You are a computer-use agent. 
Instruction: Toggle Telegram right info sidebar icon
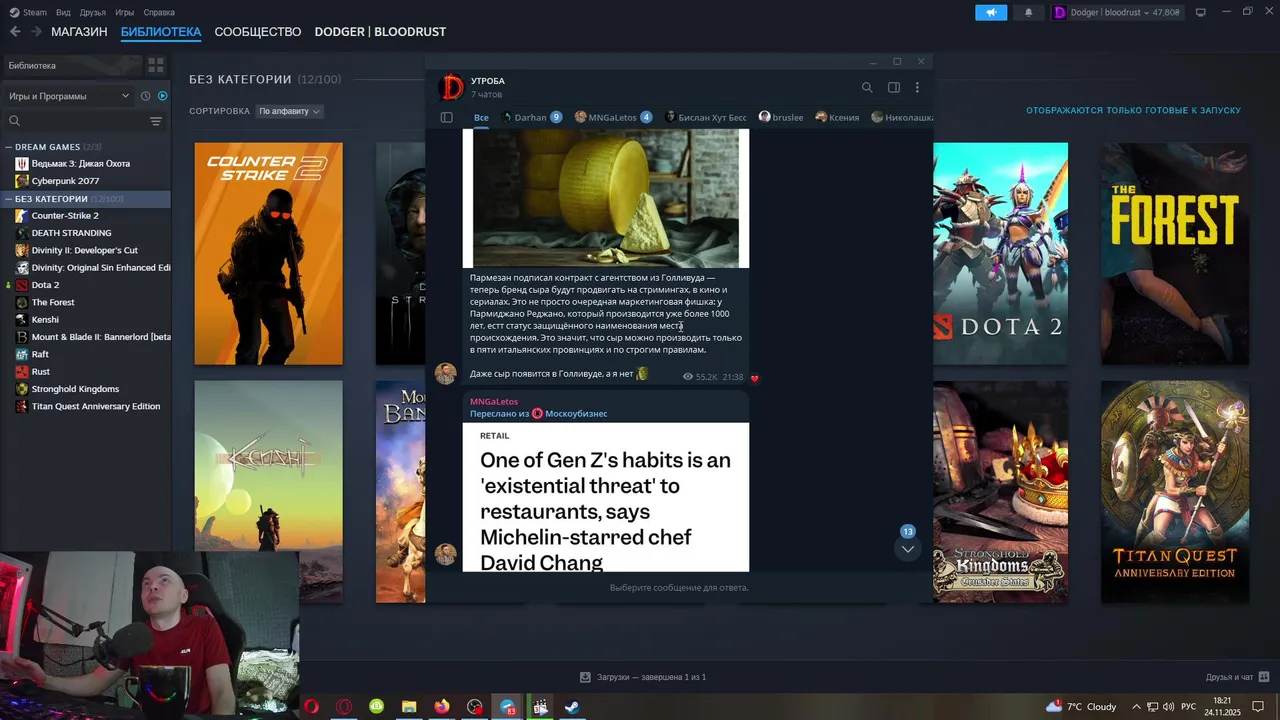pos(894,87)
